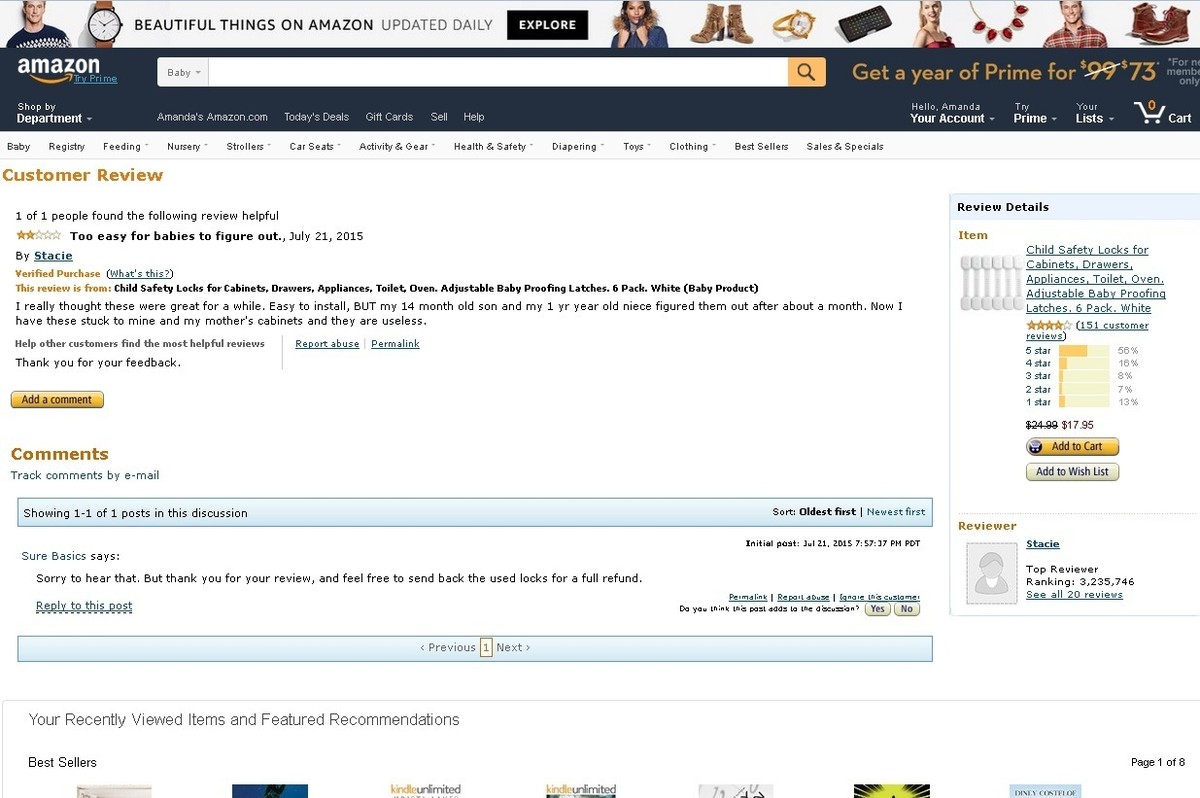The height and width of the screenshot is (798, 1200).
Task: Expand the Clothing category menu
Action: tap(693, 146)
